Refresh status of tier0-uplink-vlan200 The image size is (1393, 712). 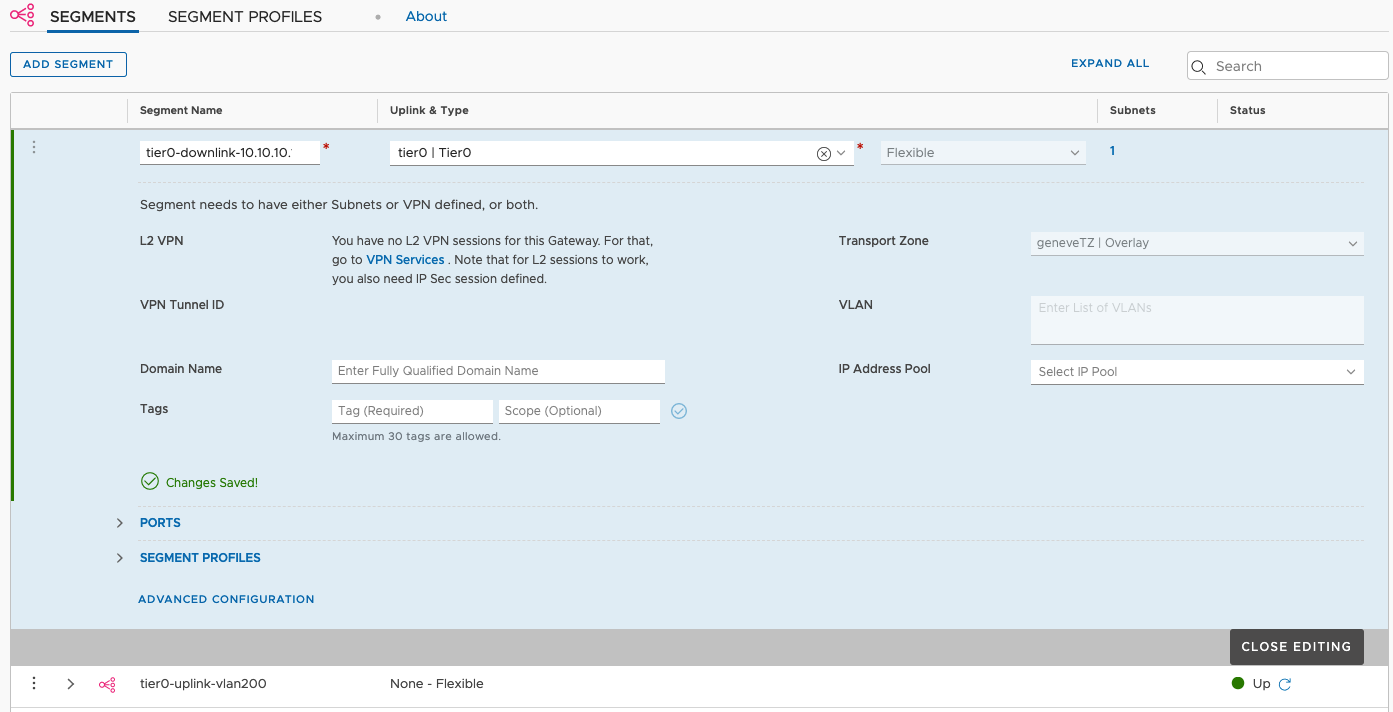click(x=1286, y=684)
